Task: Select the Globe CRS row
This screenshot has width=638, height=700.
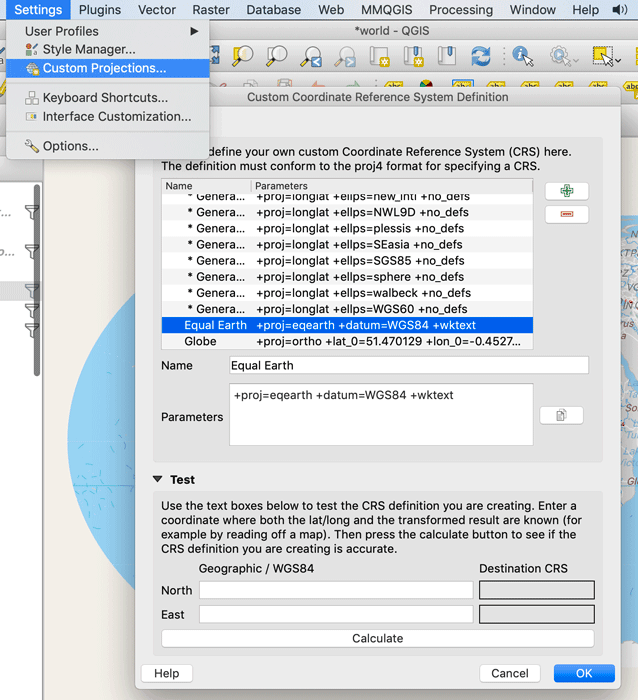Action: click(x=347, y=341)
